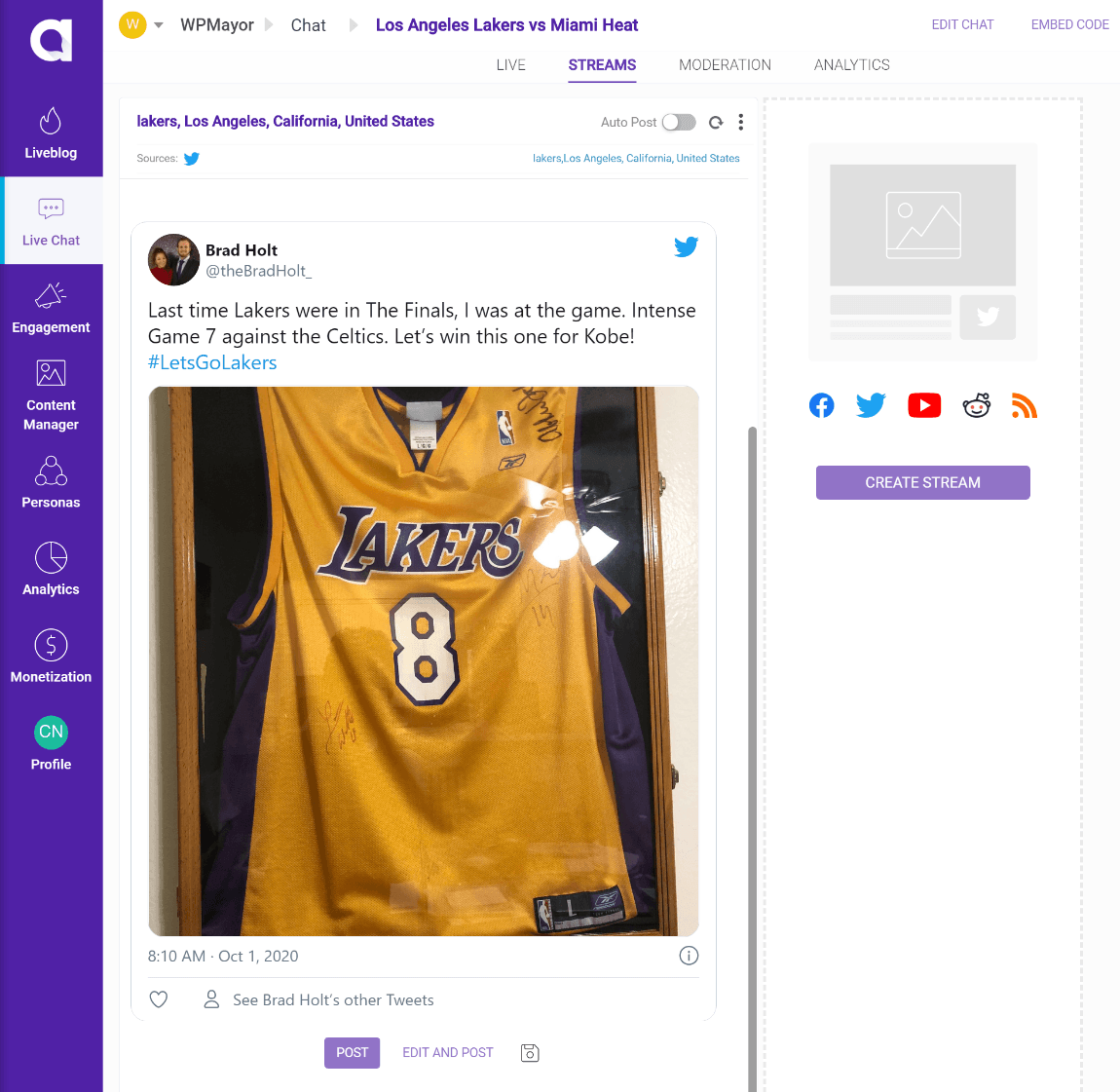Open the Engagement section
This screenshot has height=1092, width=1120.
(51, 308)
